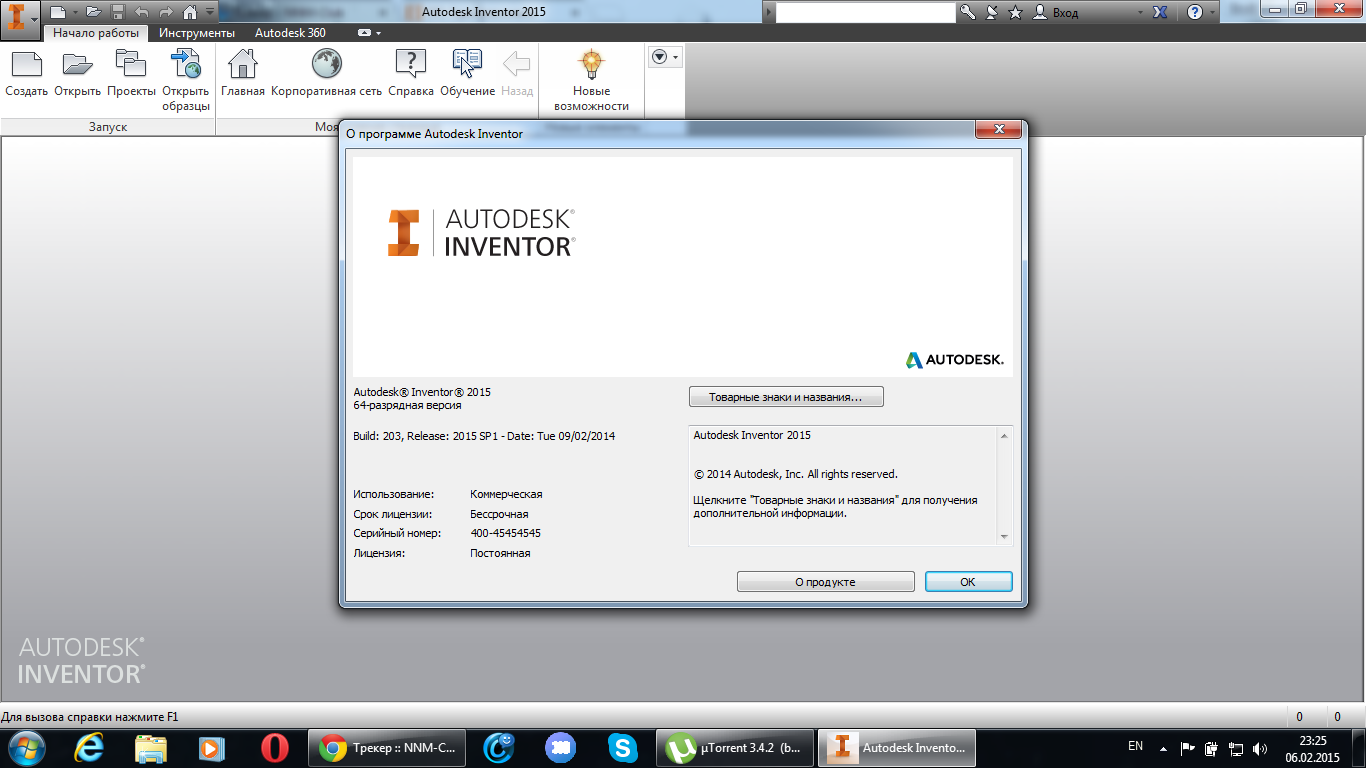The width and height of the screenshot is (1366, 768).
Task: Click the Home icon in quick access toolbar
Action: pyautogui.click(x=190, y=12)
